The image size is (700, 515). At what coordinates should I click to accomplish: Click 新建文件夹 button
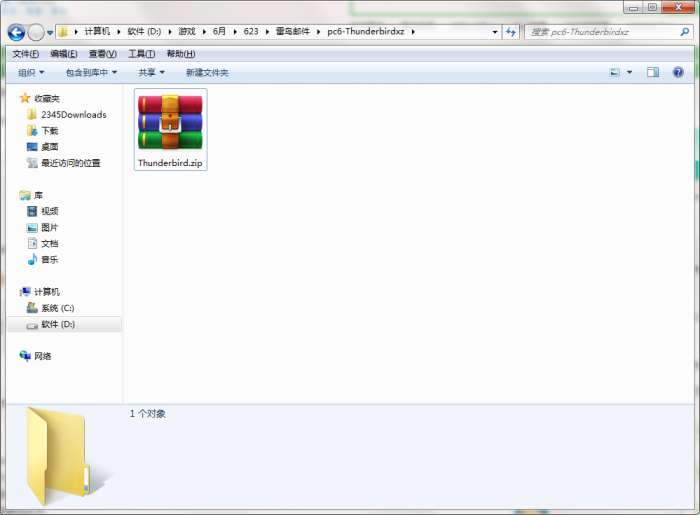coord(207,72)
